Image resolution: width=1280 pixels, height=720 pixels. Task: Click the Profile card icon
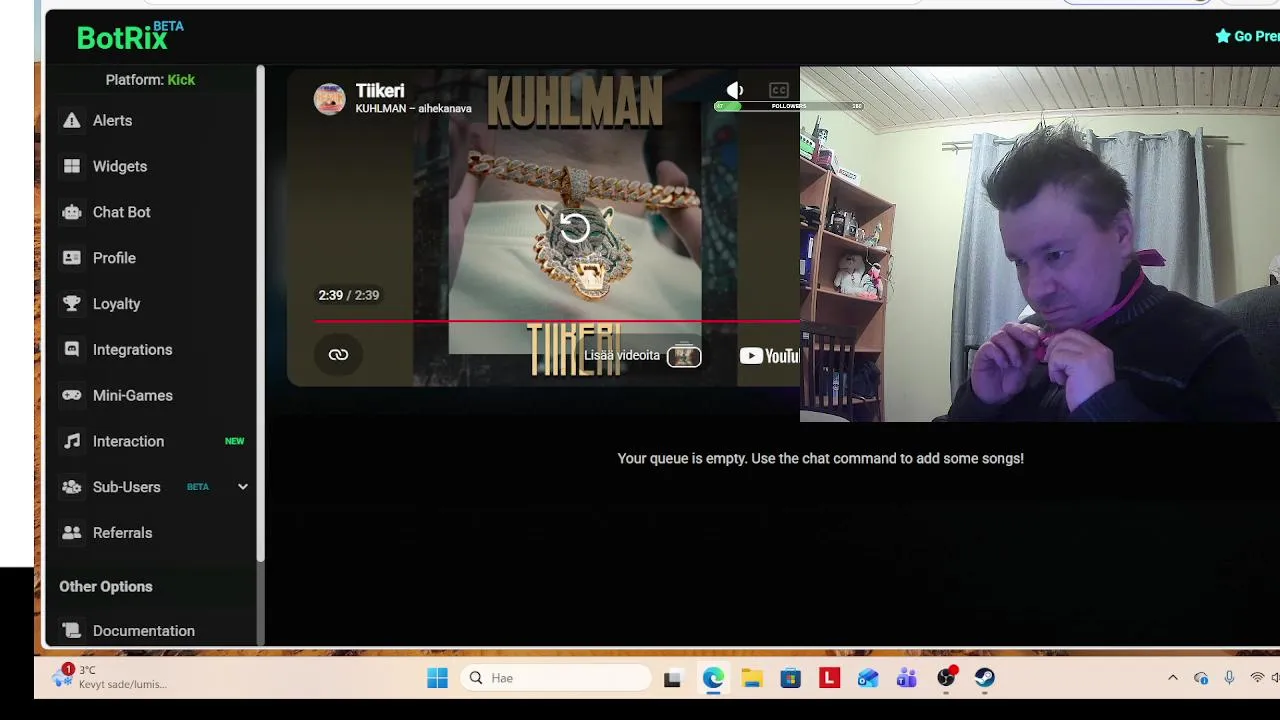point(72,258)
